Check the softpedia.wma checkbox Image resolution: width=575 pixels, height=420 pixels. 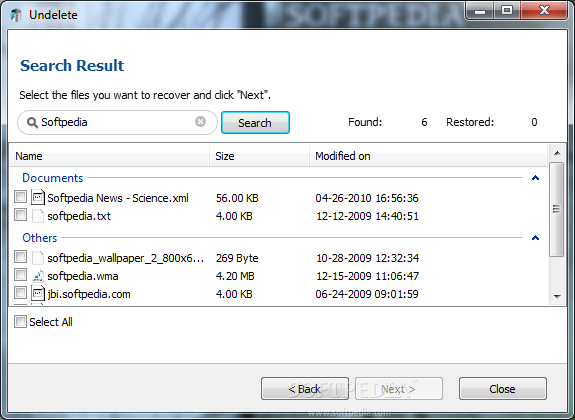21,274
